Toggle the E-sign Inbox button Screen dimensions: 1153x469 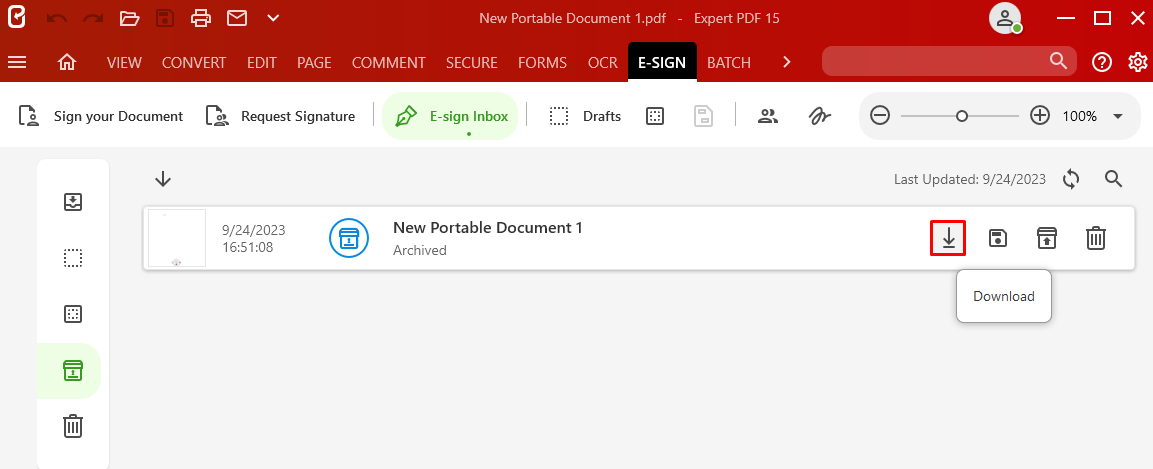[450, 116]
